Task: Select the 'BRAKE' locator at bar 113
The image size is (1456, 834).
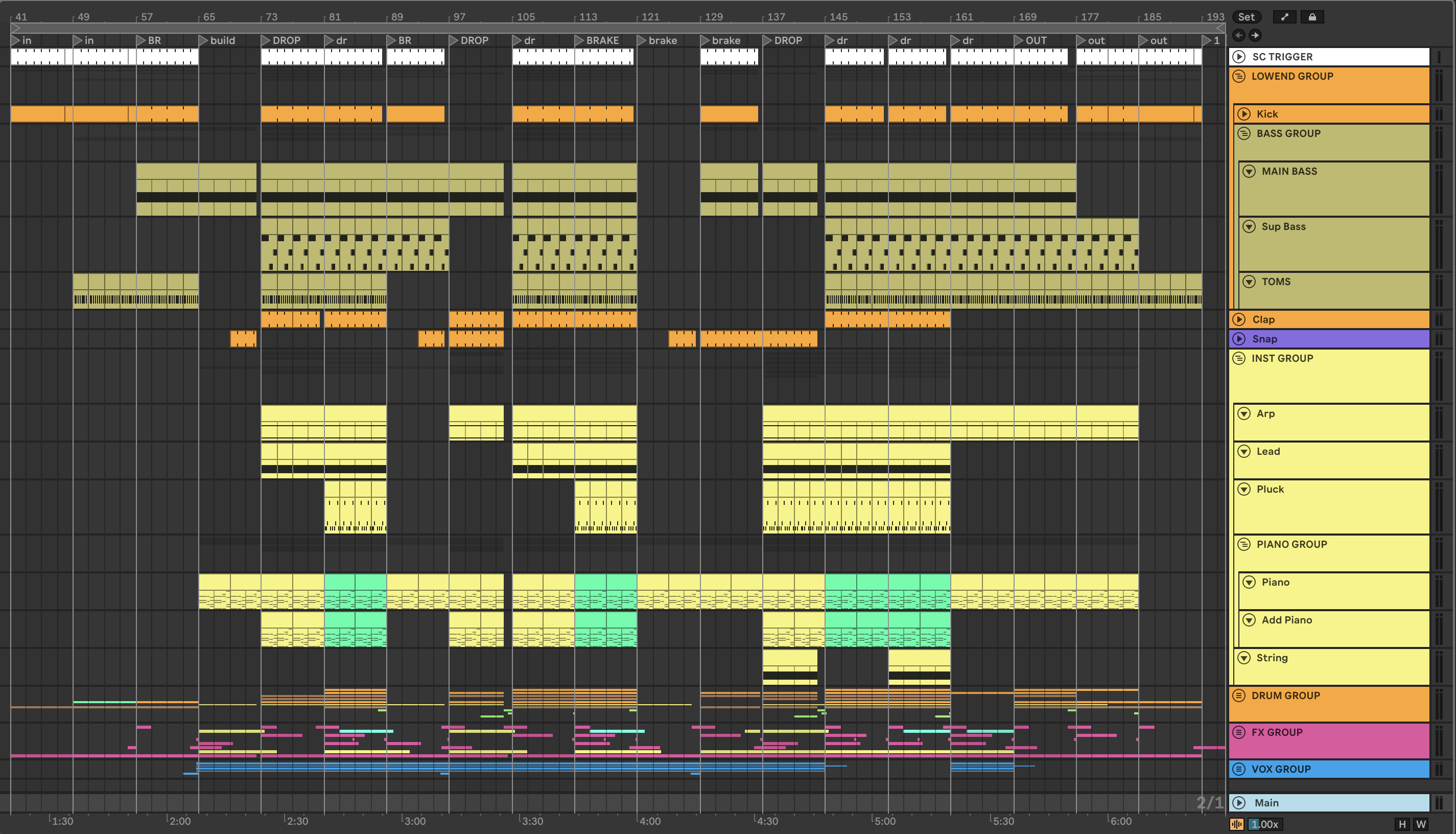Action: [x=597, y=41]
